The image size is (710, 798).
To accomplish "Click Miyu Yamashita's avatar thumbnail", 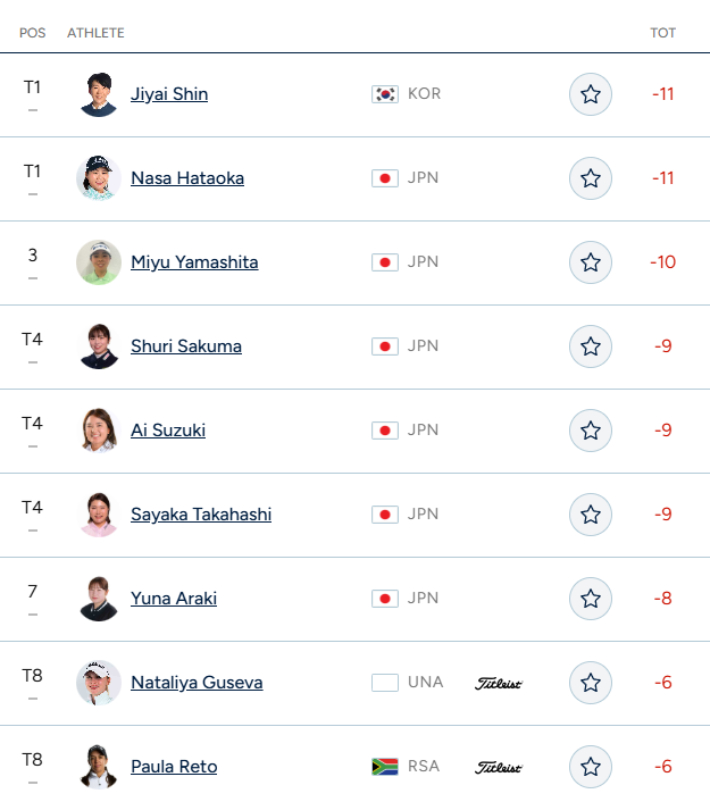I will (99, 263).
